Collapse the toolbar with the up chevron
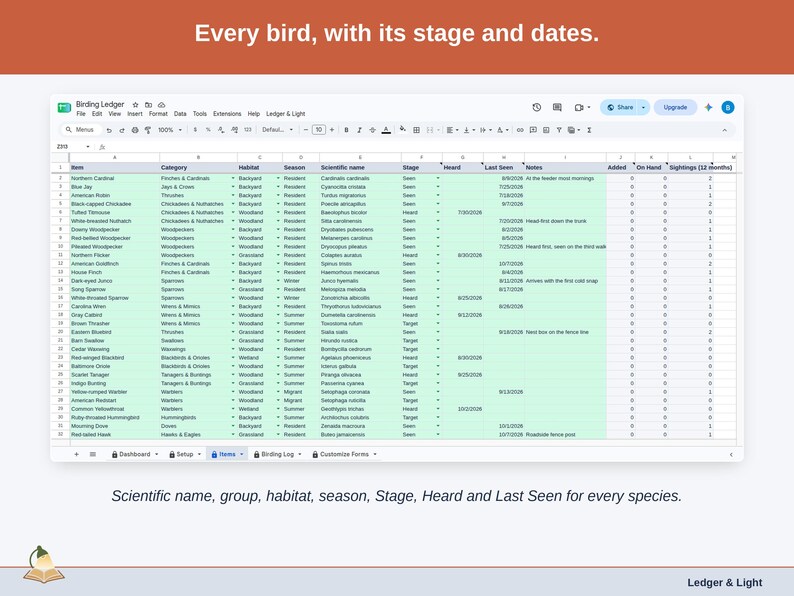Viewport: 794px width, 596px height. click(x=725, y=130)
